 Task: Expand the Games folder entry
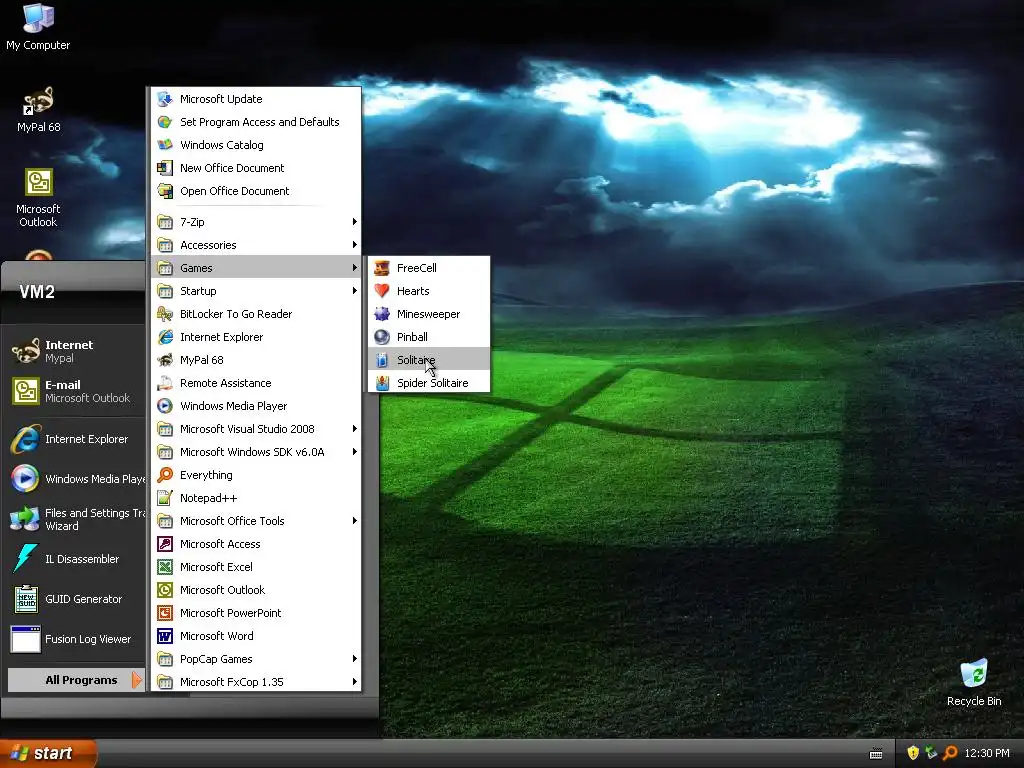tap(256, 268)
